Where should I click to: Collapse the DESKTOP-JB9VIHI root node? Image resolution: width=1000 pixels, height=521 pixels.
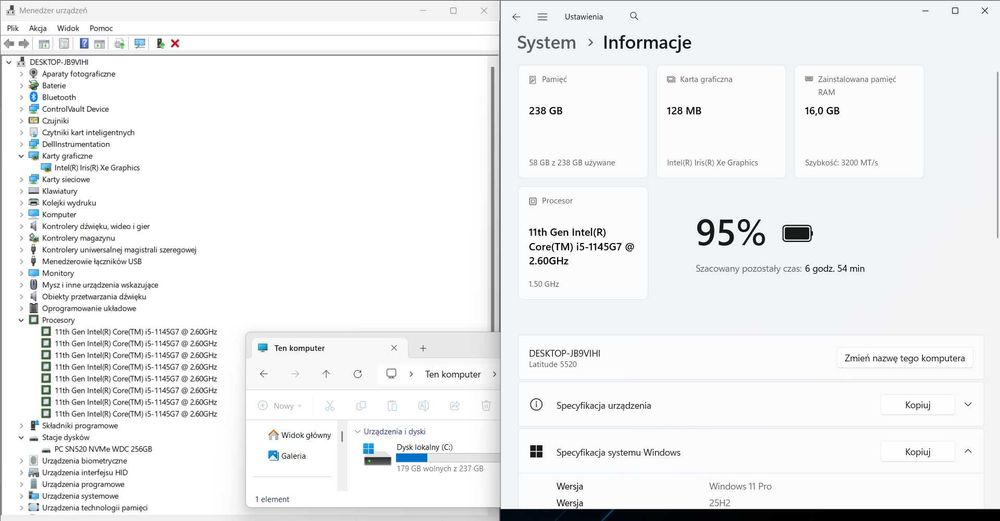coord(8,62)
